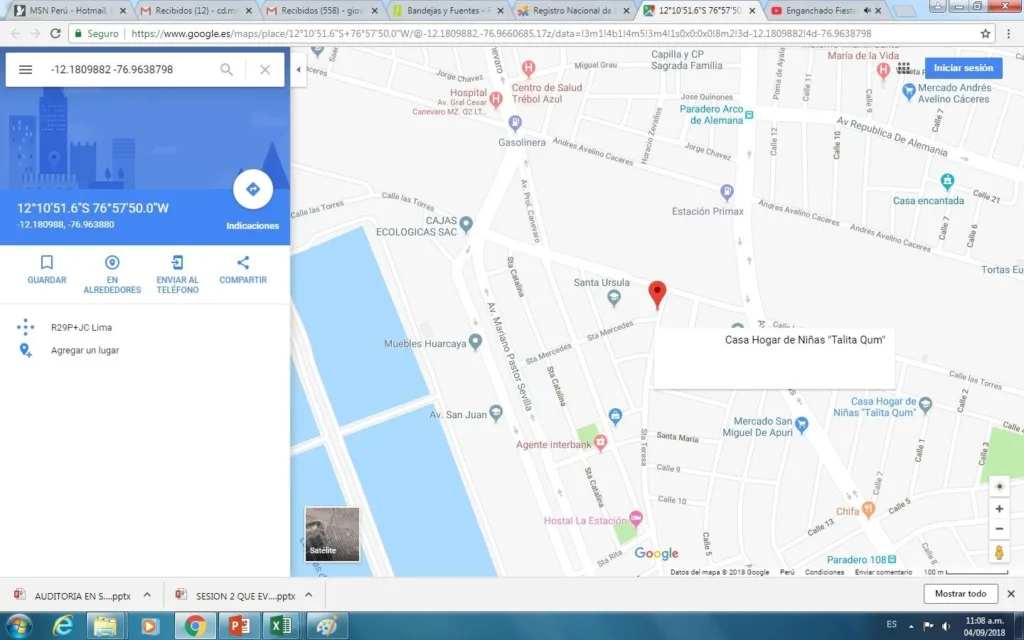Collapse the side panel arrow

[x=298, y=69]
